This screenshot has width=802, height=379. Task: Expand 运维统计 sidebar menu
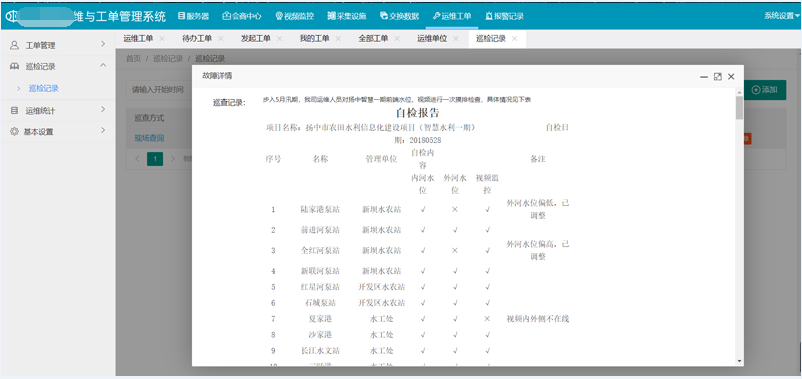click(x=58, y=110)
